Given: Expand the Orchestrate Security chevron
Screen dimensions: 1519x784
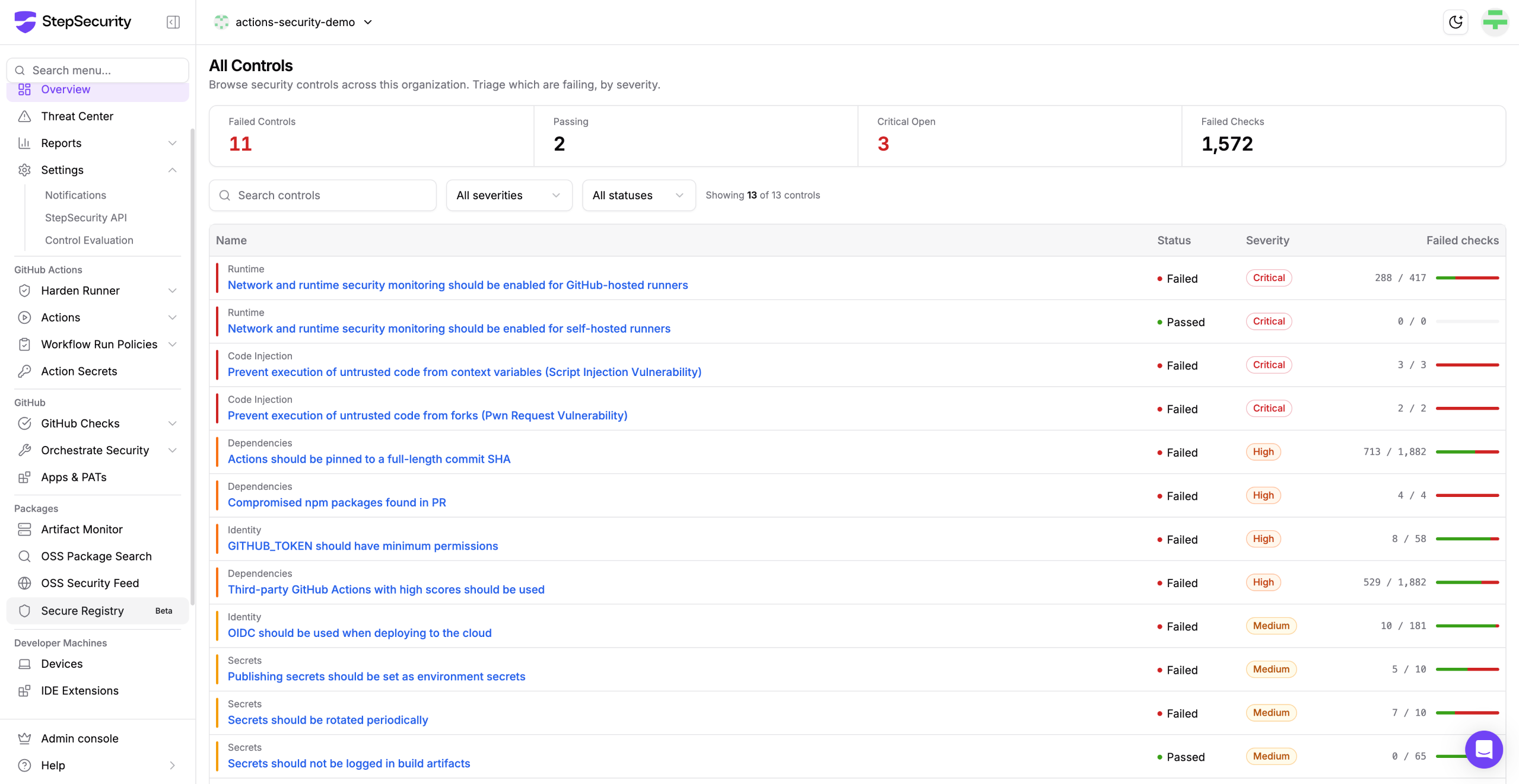Looking at the screenshot, I should 173,450.
